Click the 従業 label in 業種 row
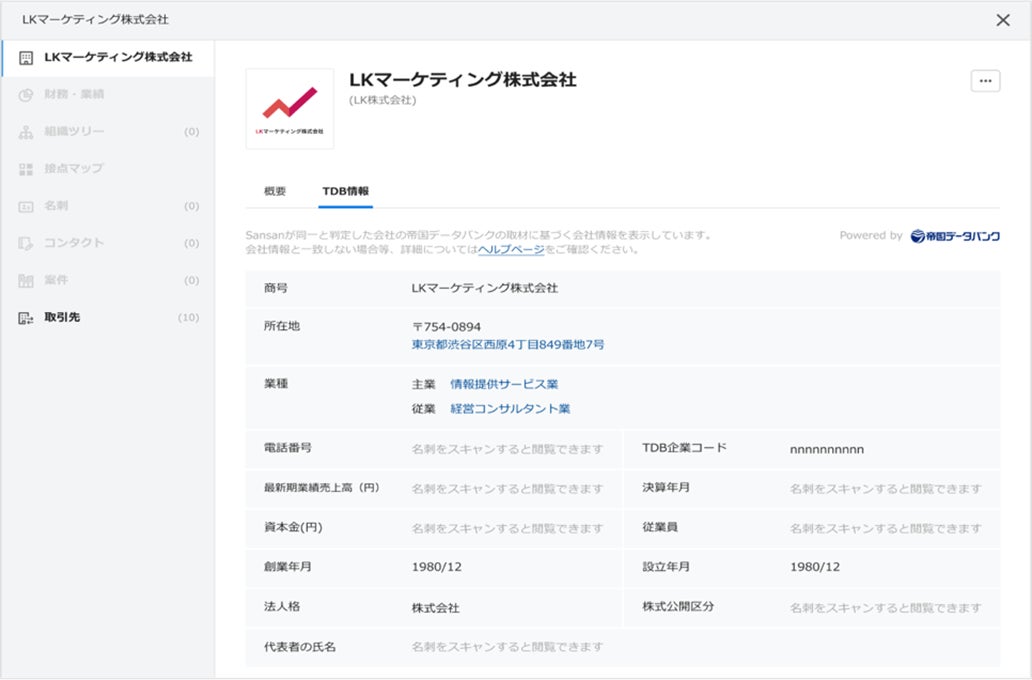Screen dimensions: 1032x680 423,409
